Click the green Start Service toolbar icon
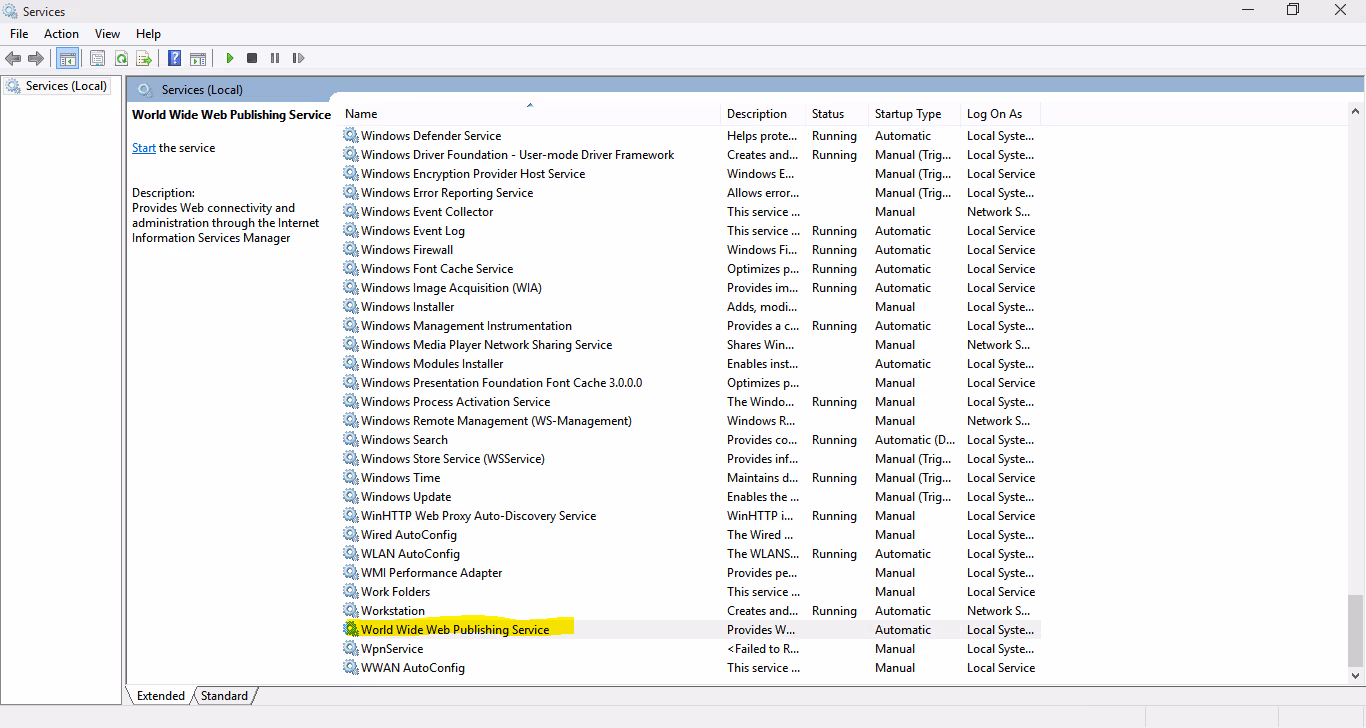The image size is (1366, 728). [x=230, y=57]
